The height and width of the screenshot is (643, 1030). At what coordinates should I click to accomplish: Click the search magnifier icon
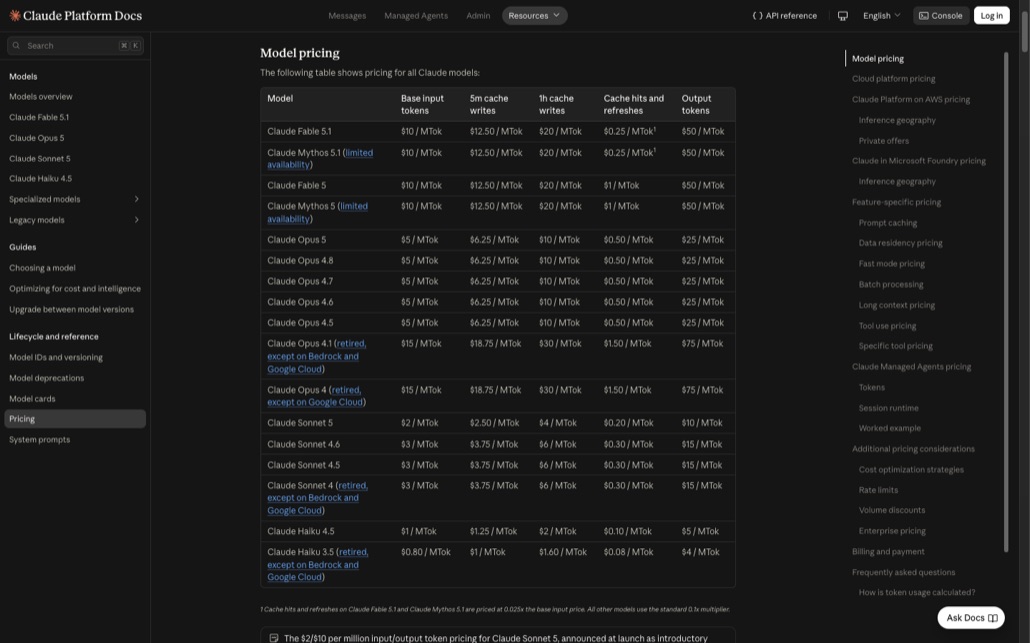[16, 45]
